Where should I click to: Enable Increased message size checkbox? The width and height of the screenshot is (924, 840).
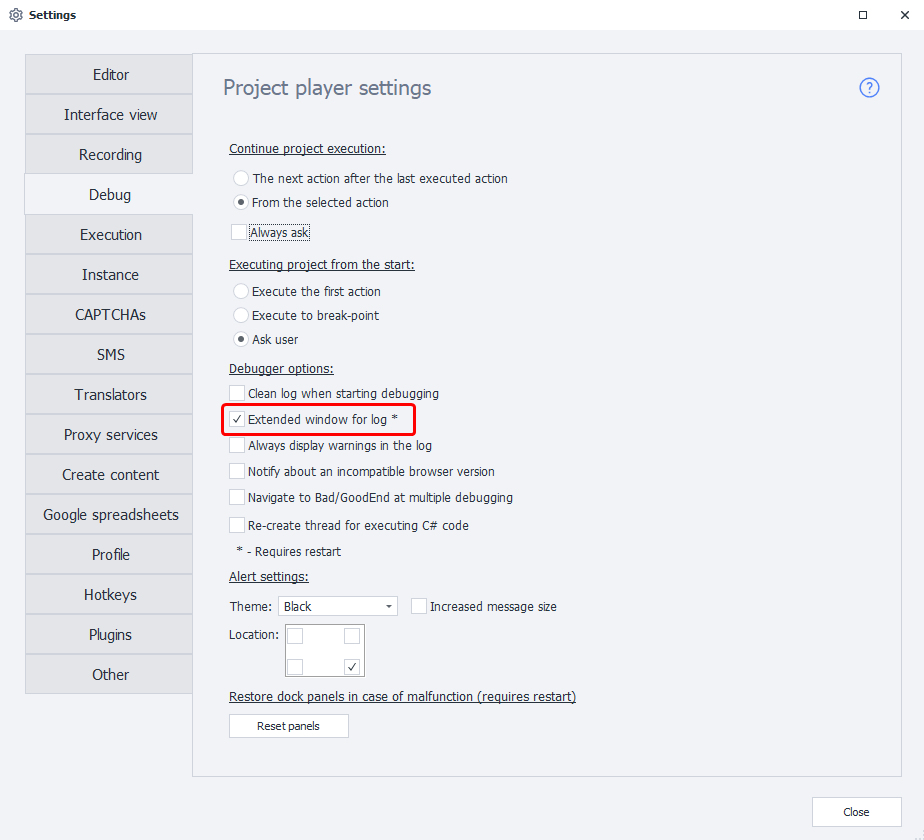click(x=419, y=606)
